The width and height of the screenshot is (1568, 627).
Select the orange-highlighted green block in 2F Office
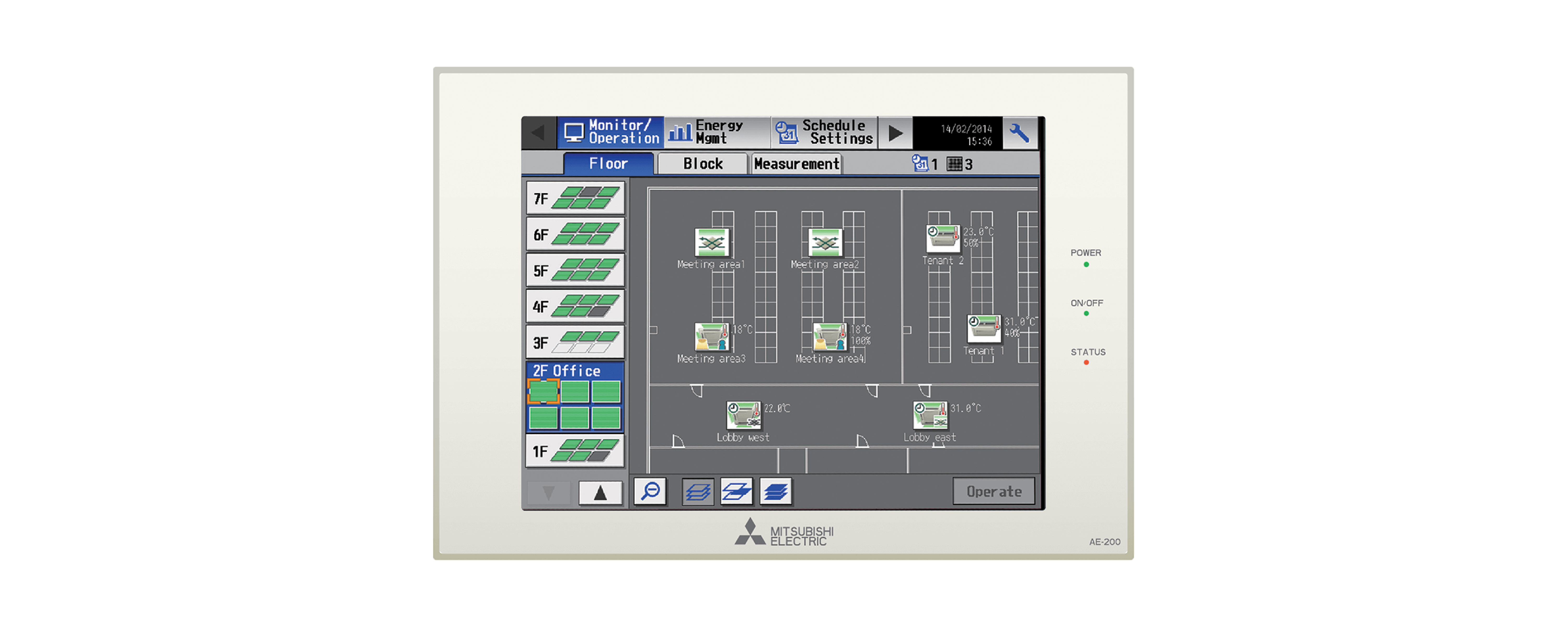click(x=543, y=391)
